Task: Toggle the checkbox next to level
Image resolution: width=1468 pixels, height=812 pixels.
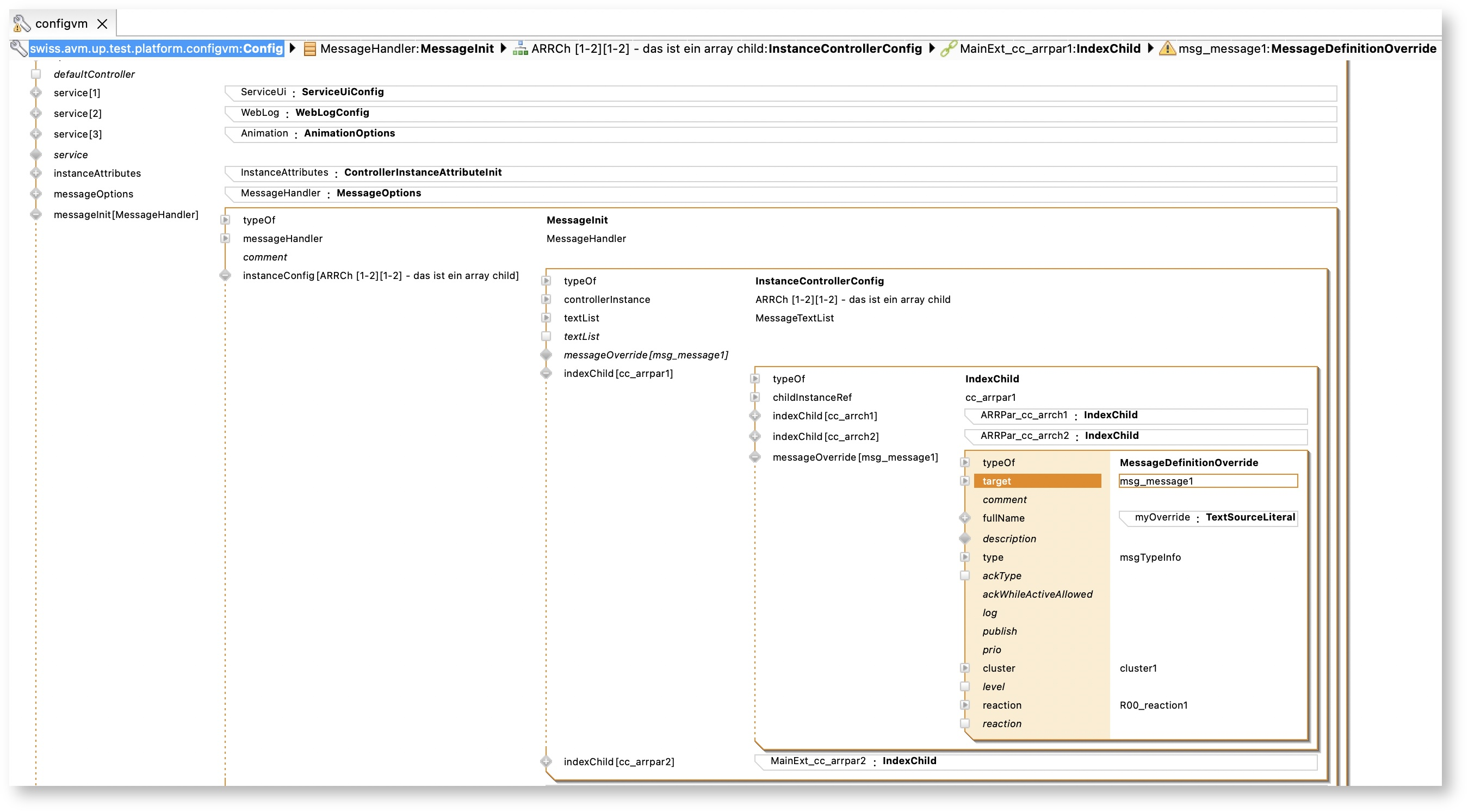Action: click(x=965, y=687)
